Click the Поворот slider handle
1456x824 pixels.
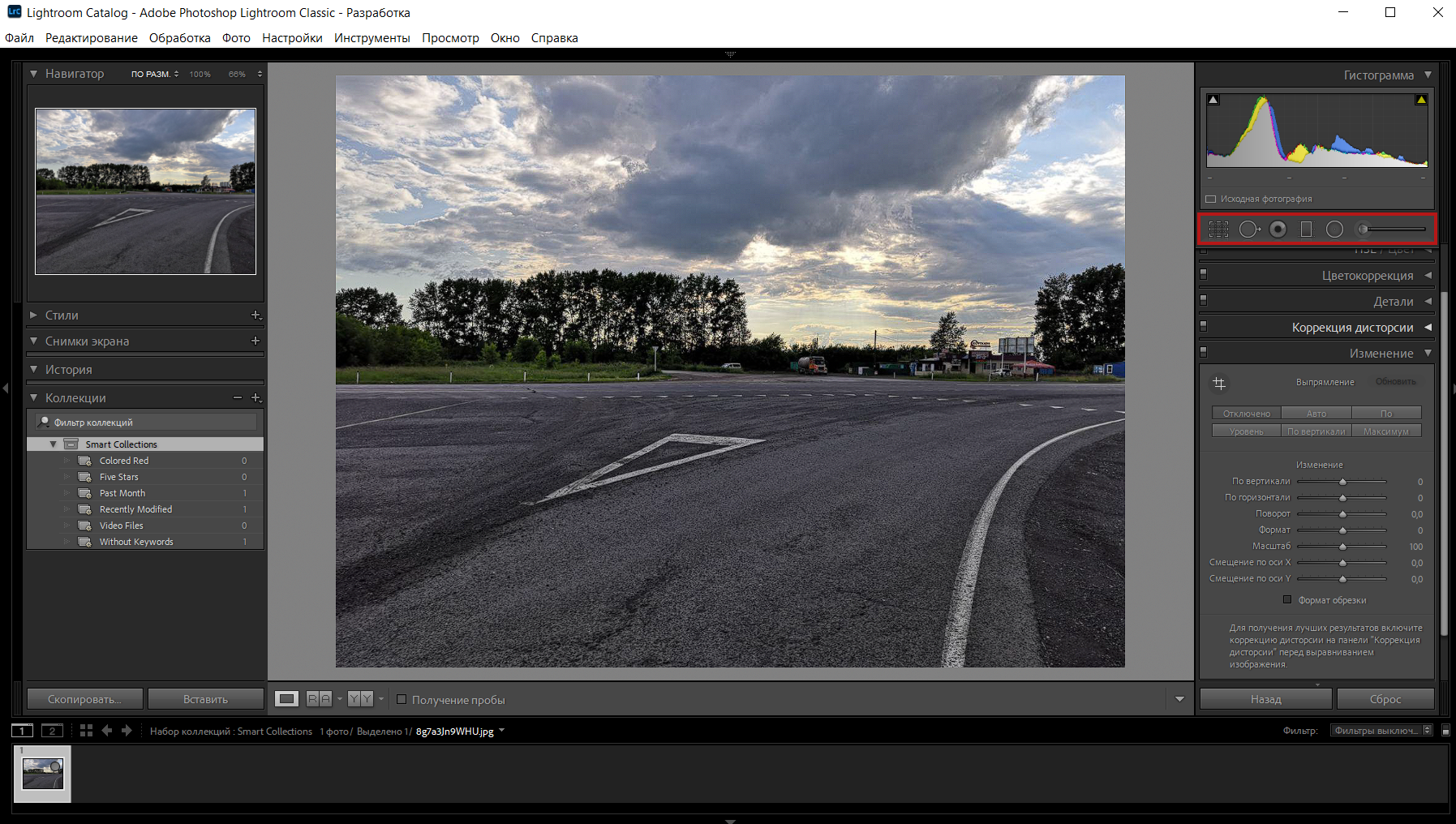pos(1342,514)
